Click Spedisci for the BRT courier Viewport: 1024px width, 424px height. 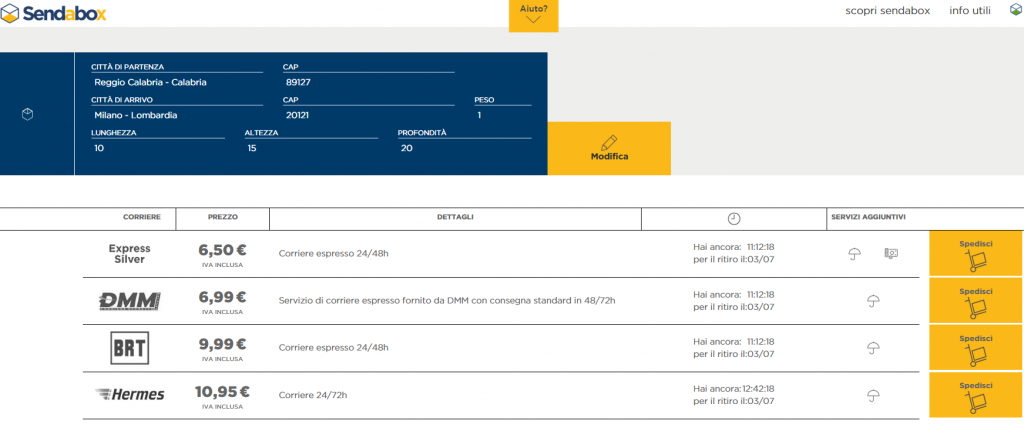(x=976, y=348)
